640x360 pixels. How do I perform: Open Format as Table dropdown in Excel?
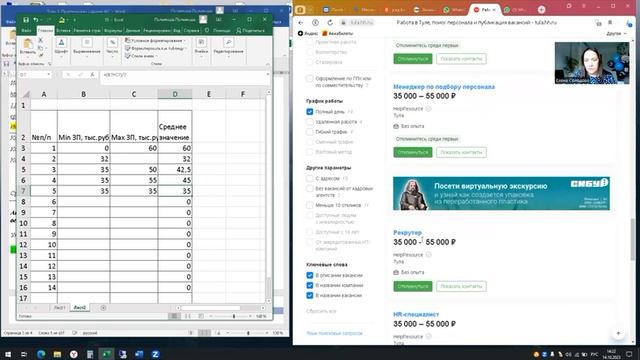[x=156, y=48]
